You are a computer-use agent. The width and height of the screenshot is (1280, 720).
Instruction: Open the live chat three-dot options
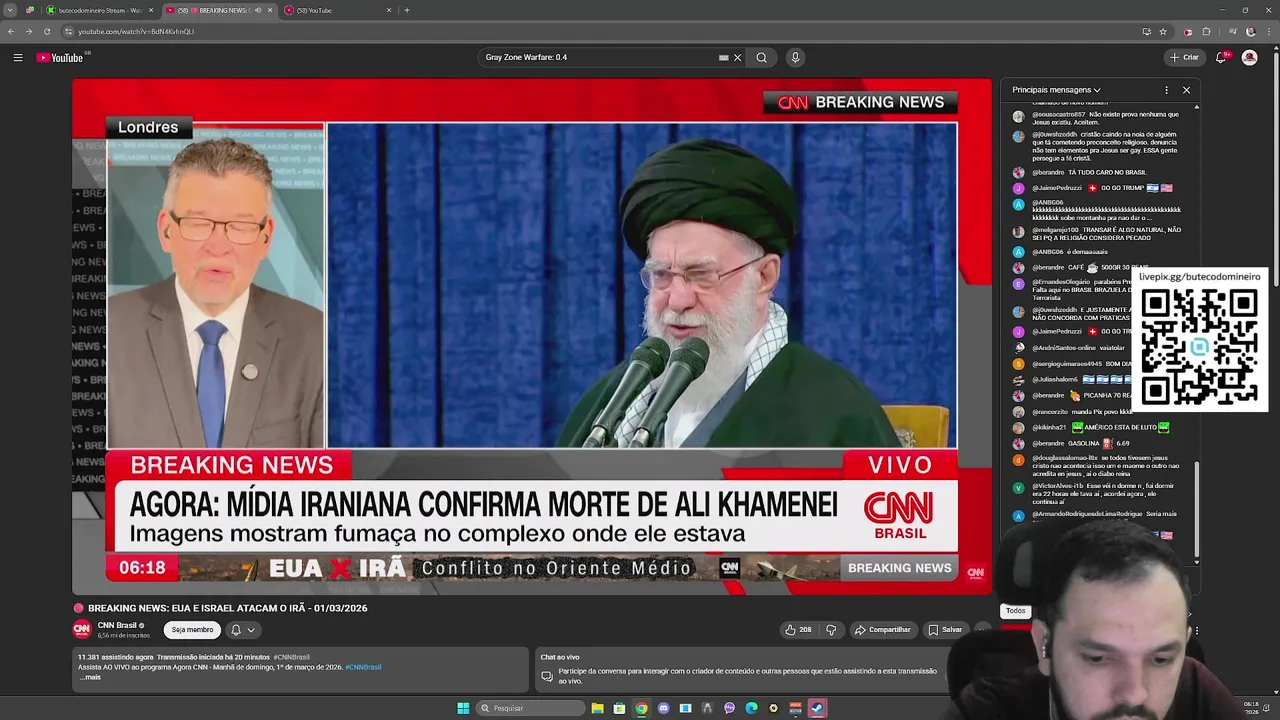click(x=1166, y=90)
